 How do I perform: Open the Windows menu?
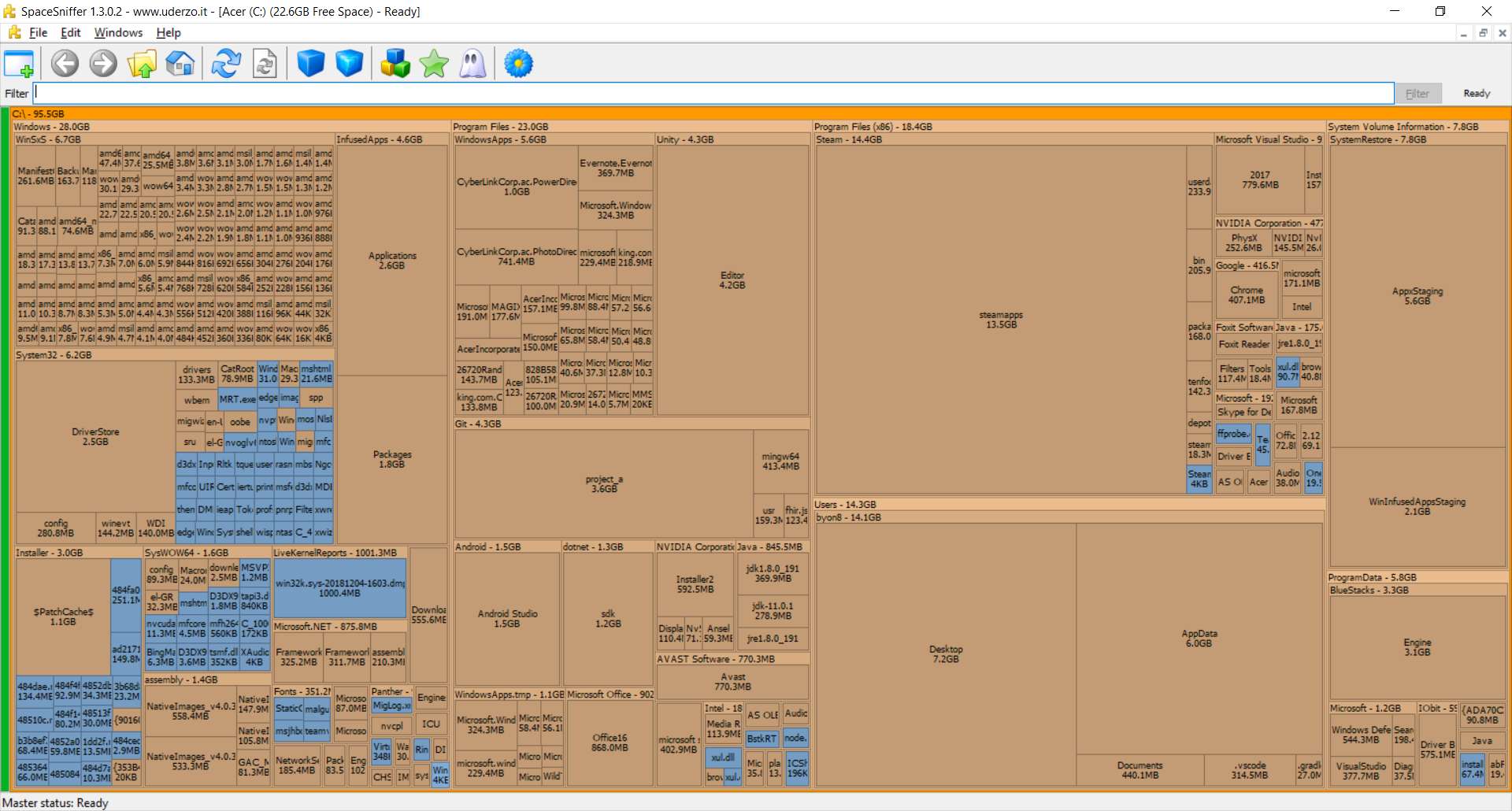pos(118,32)
